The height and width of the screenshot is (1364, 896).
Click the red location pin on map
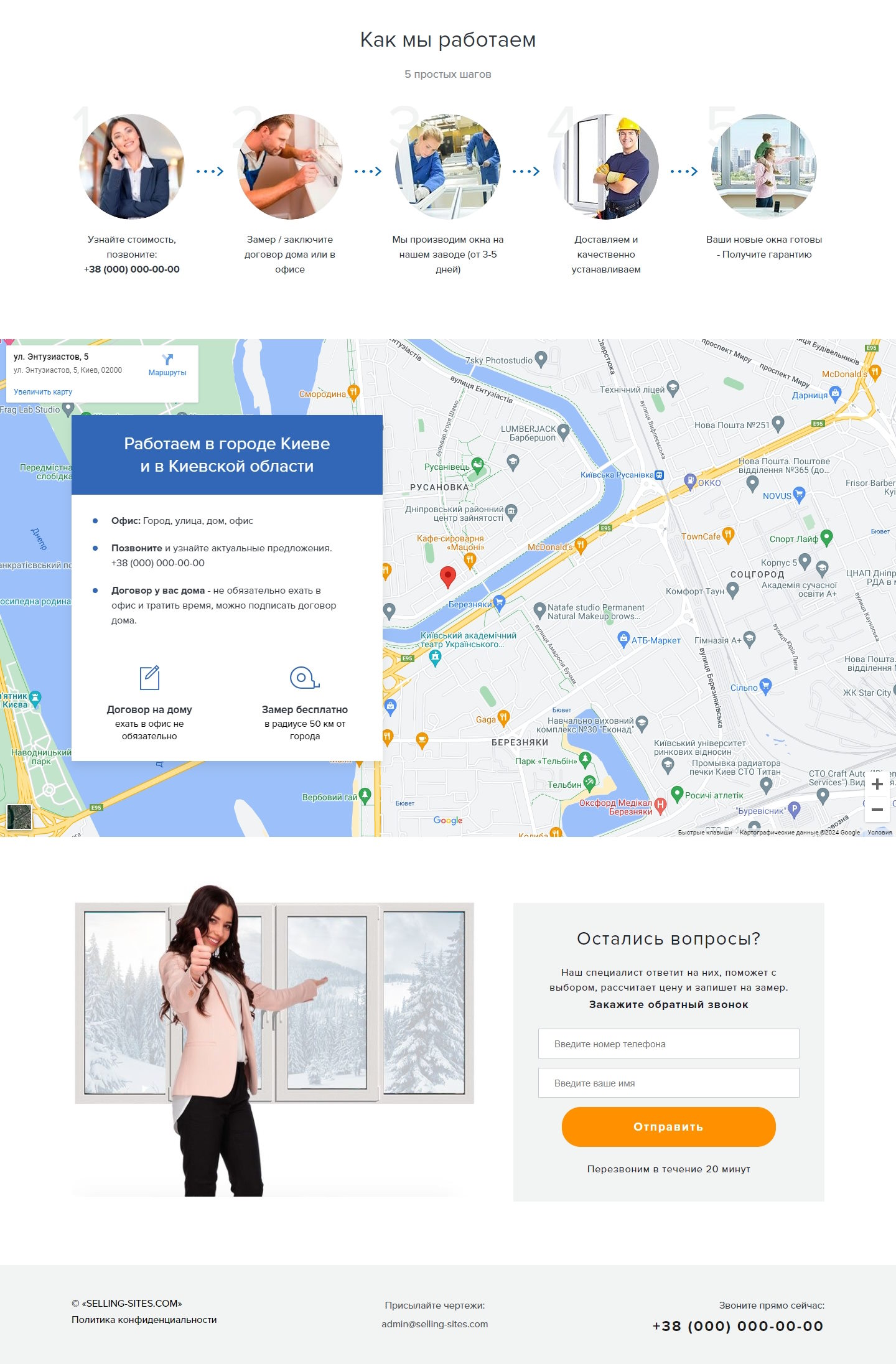click(x=447, y=577)
